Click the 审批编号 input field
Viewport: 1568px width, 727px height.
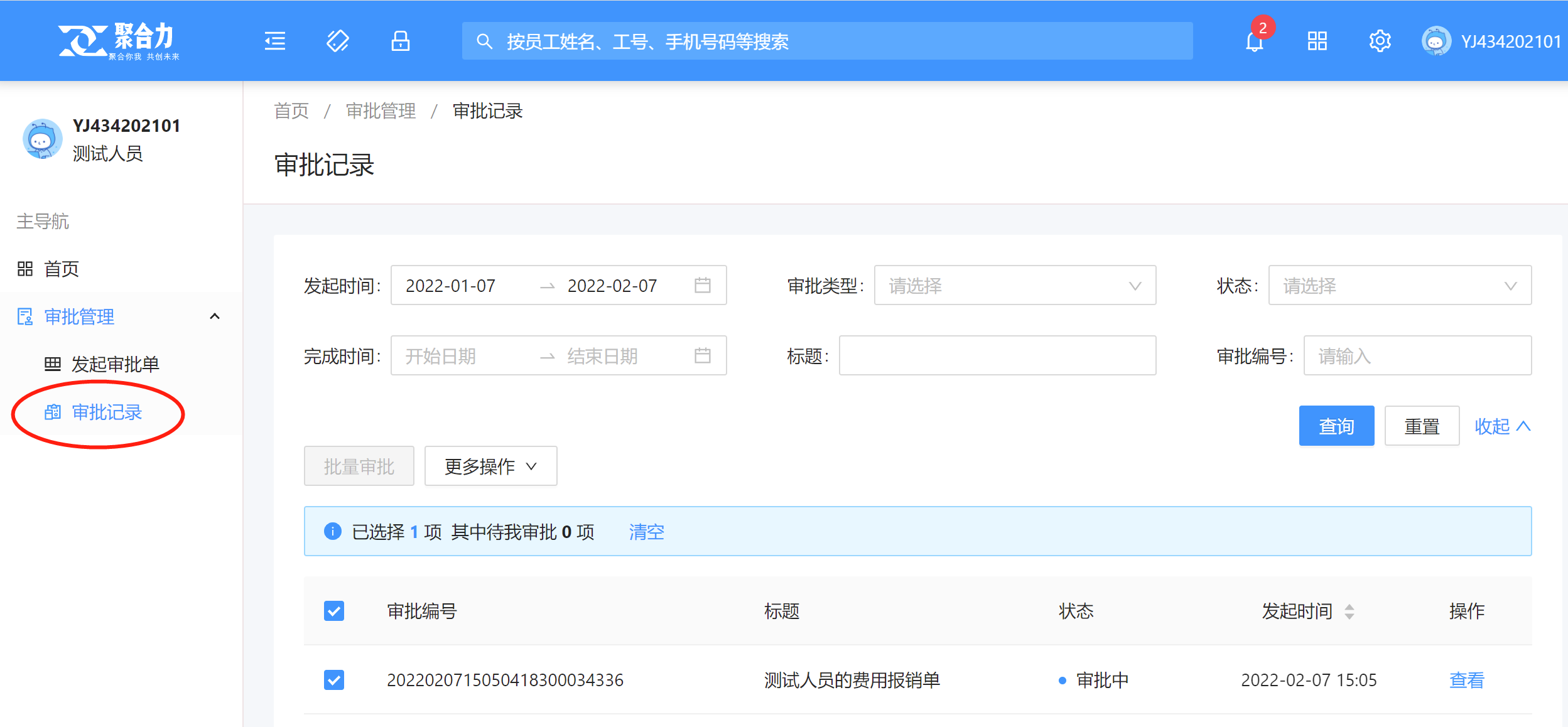click(x=1417, y=356)
